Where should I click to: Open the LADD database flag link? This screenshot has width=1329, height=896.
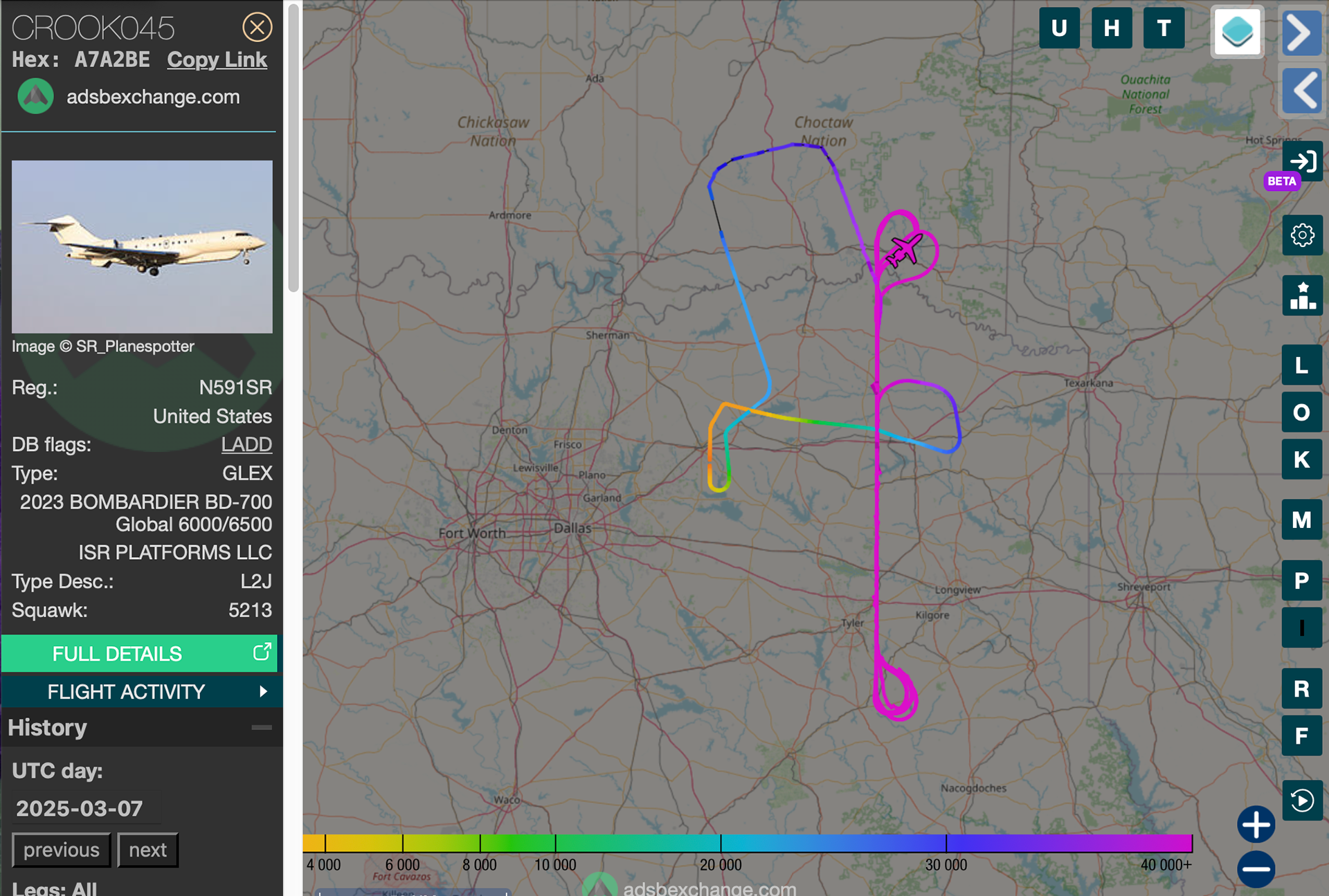point(246,444)
